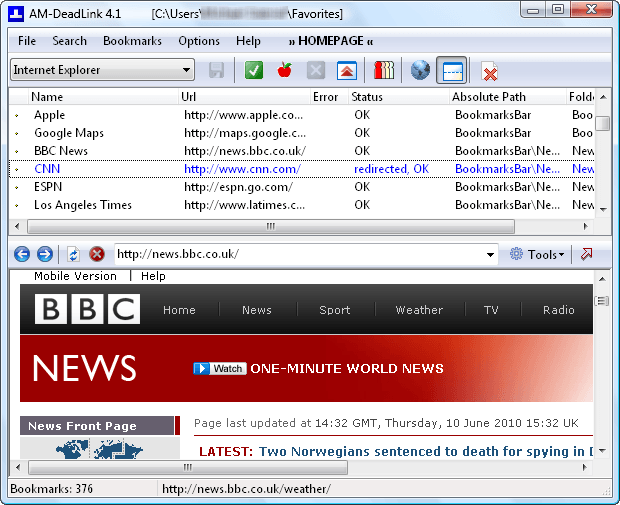Open the BBC Sport nav link
Screen dimensions: 620x505
coord(335,310)
